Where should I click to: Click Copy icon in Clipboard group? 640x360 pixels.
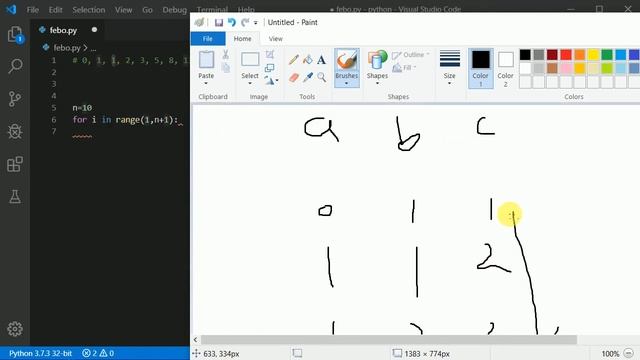[226, 68]
